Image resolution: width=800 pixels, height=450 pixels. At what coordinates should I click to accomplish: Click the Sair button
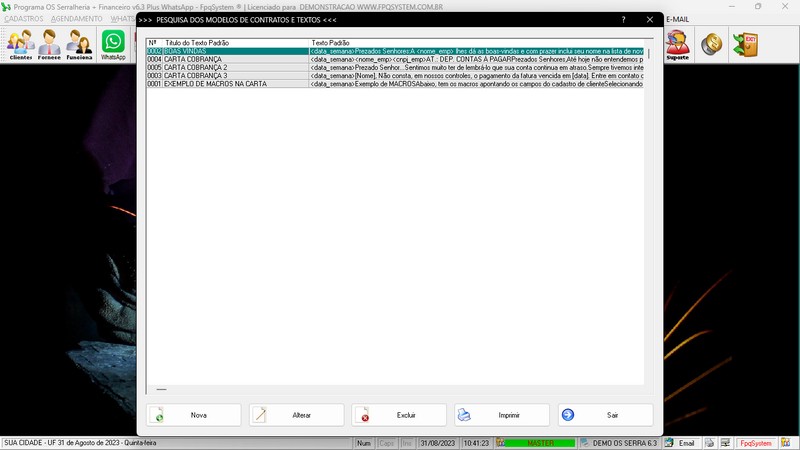(x=605, y=415)
